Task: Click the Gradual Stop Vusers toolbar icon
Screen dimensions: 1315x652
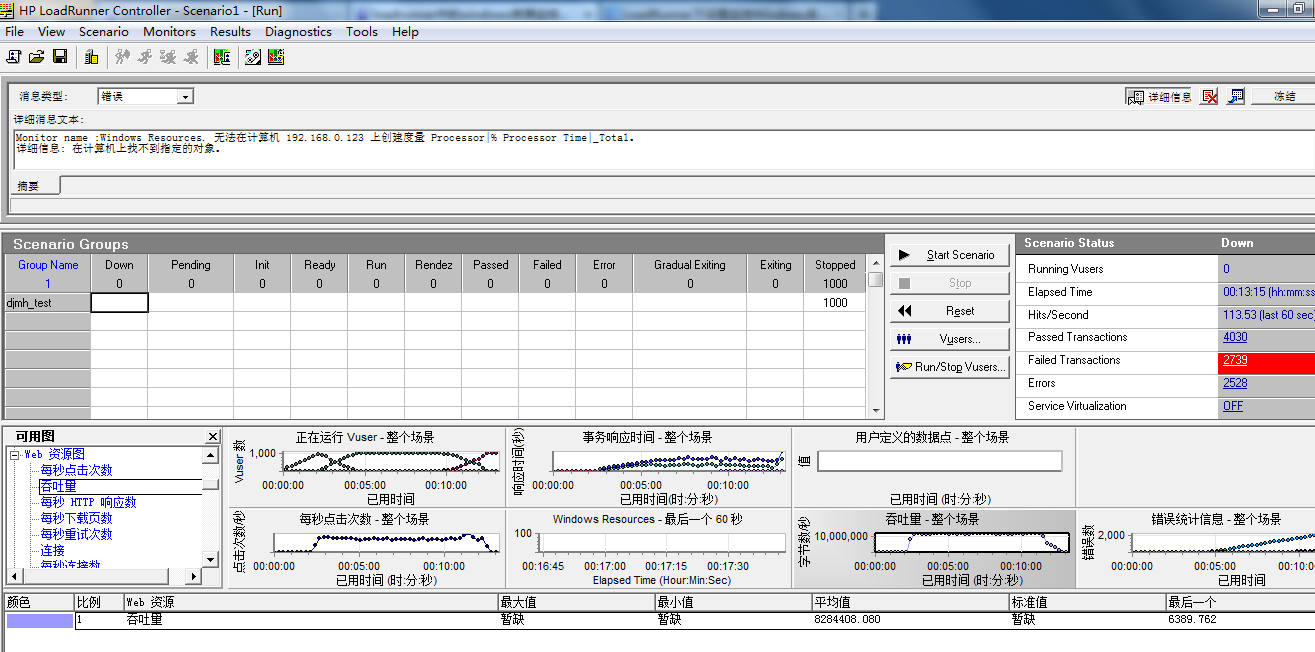Action: coord(167,57)
